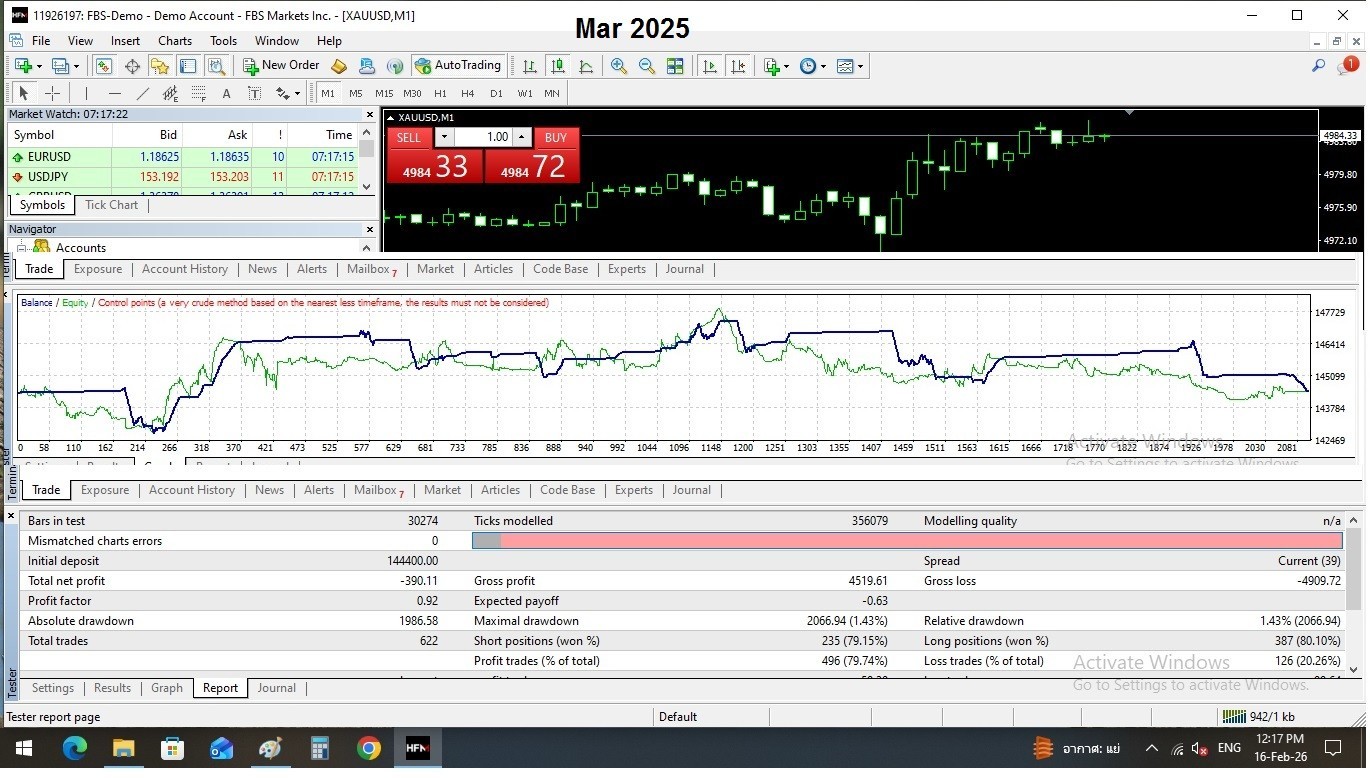
Task: Click the New Order button
Action: (x=281, y=66)
